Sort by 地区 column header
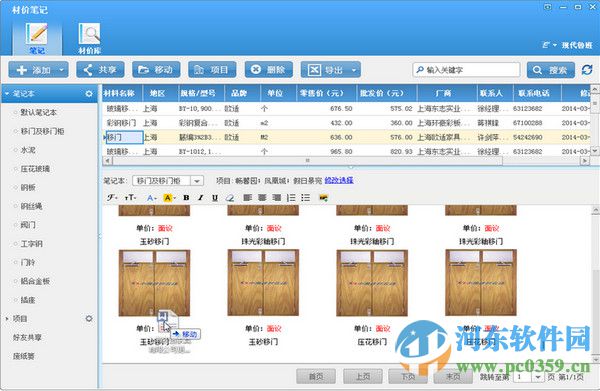This screenshot has width=600, height=391. click(x=160, y=93)
